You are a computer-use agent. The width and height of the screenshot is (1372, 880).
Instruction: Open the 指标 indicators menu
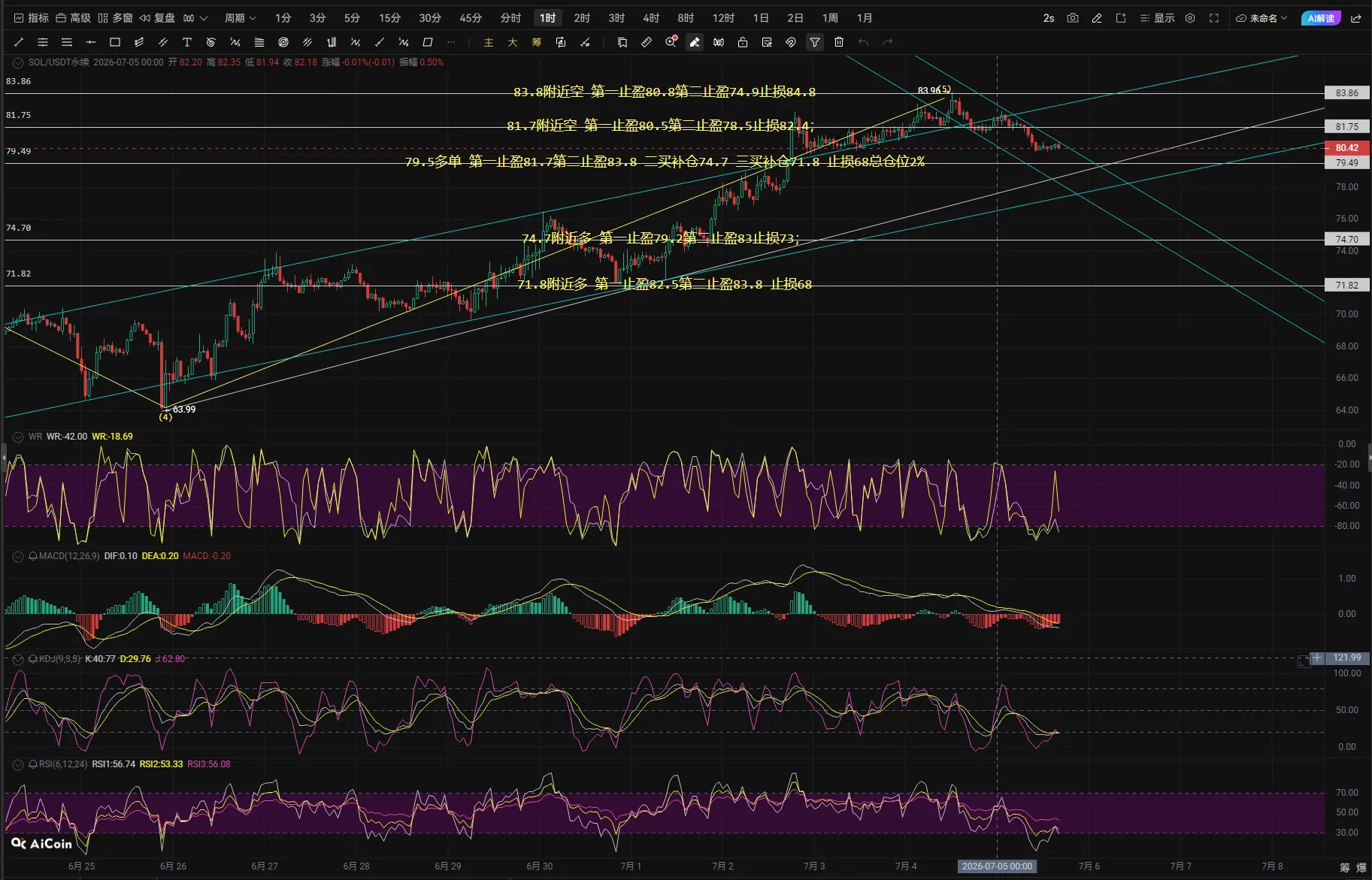pos(32,18)
